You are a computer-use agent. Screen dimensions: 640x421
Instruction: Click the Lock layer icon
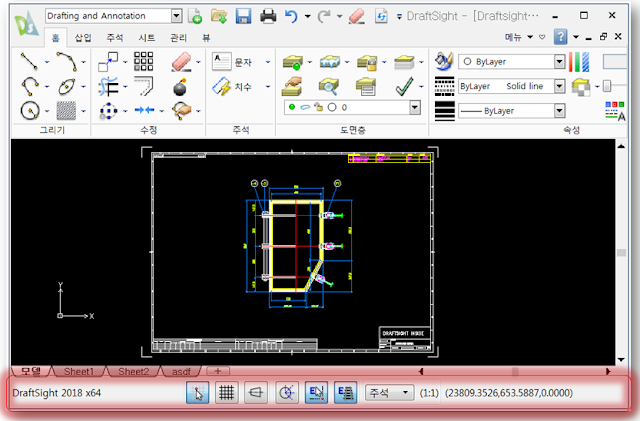367,62
